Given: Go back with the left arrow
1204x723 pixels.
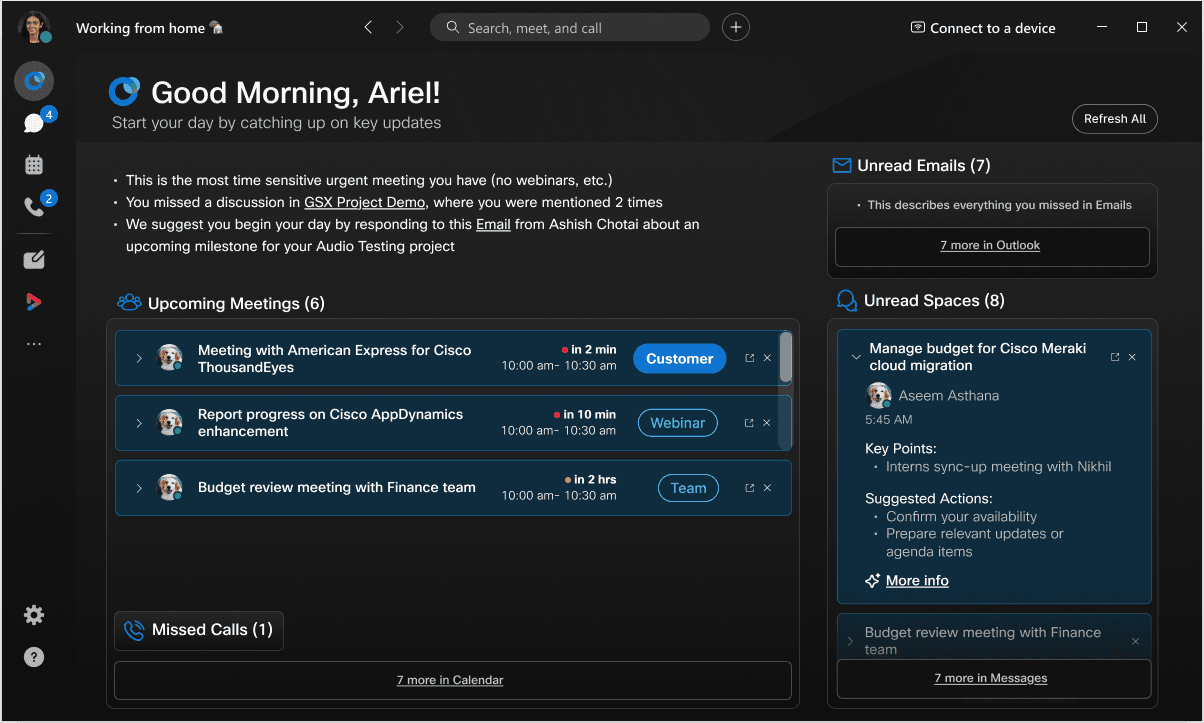Looking at the screenshot, I should (368, 28).
